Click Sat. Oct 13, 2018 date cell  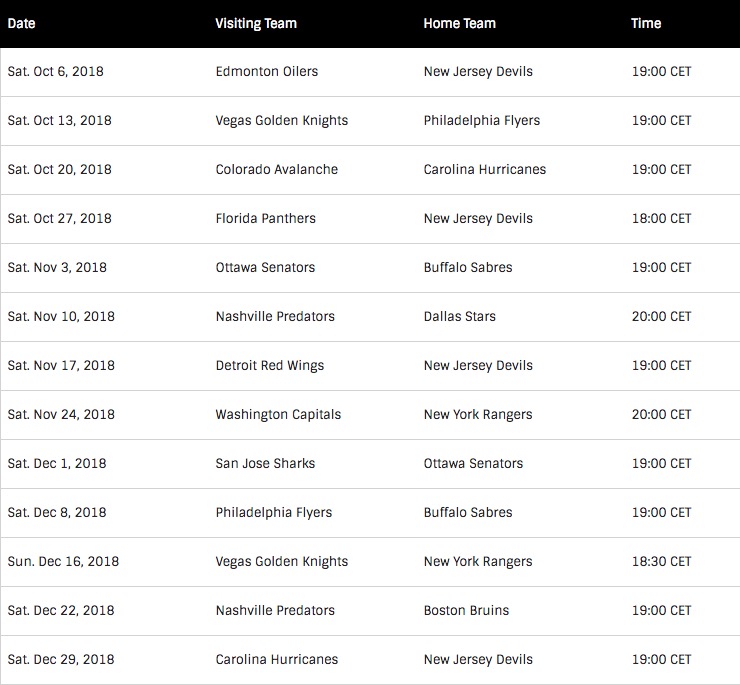click(59, 120)
